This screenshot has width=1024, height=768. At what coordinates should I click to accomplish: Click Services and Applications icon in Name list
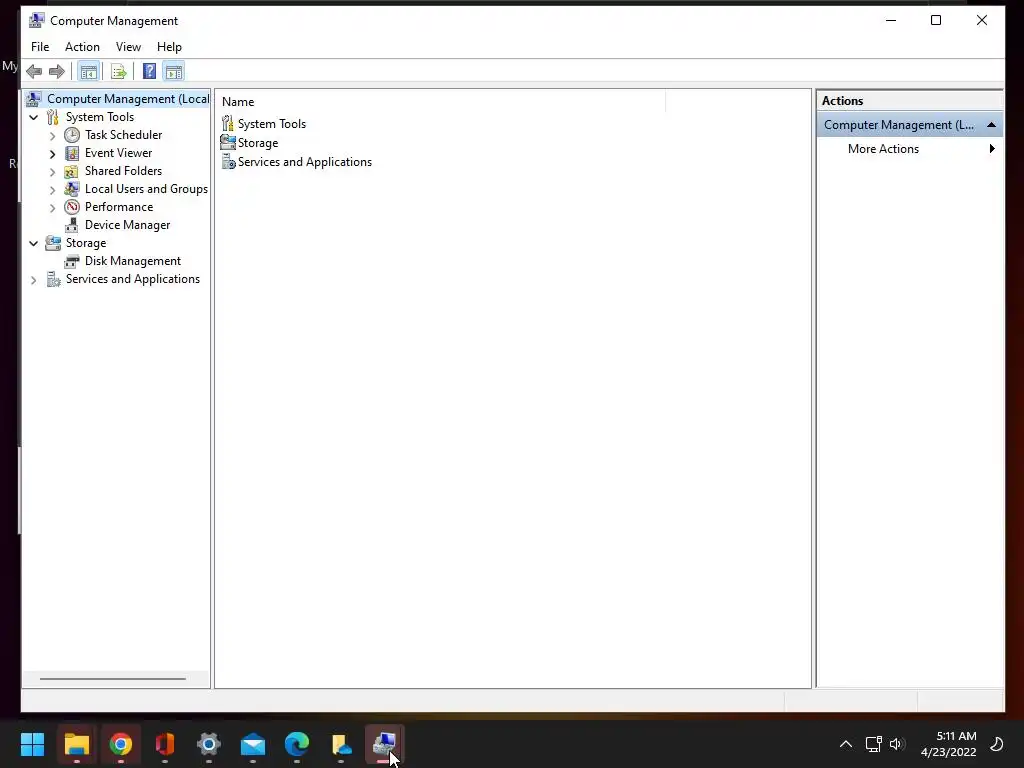[x=228, y=162]
